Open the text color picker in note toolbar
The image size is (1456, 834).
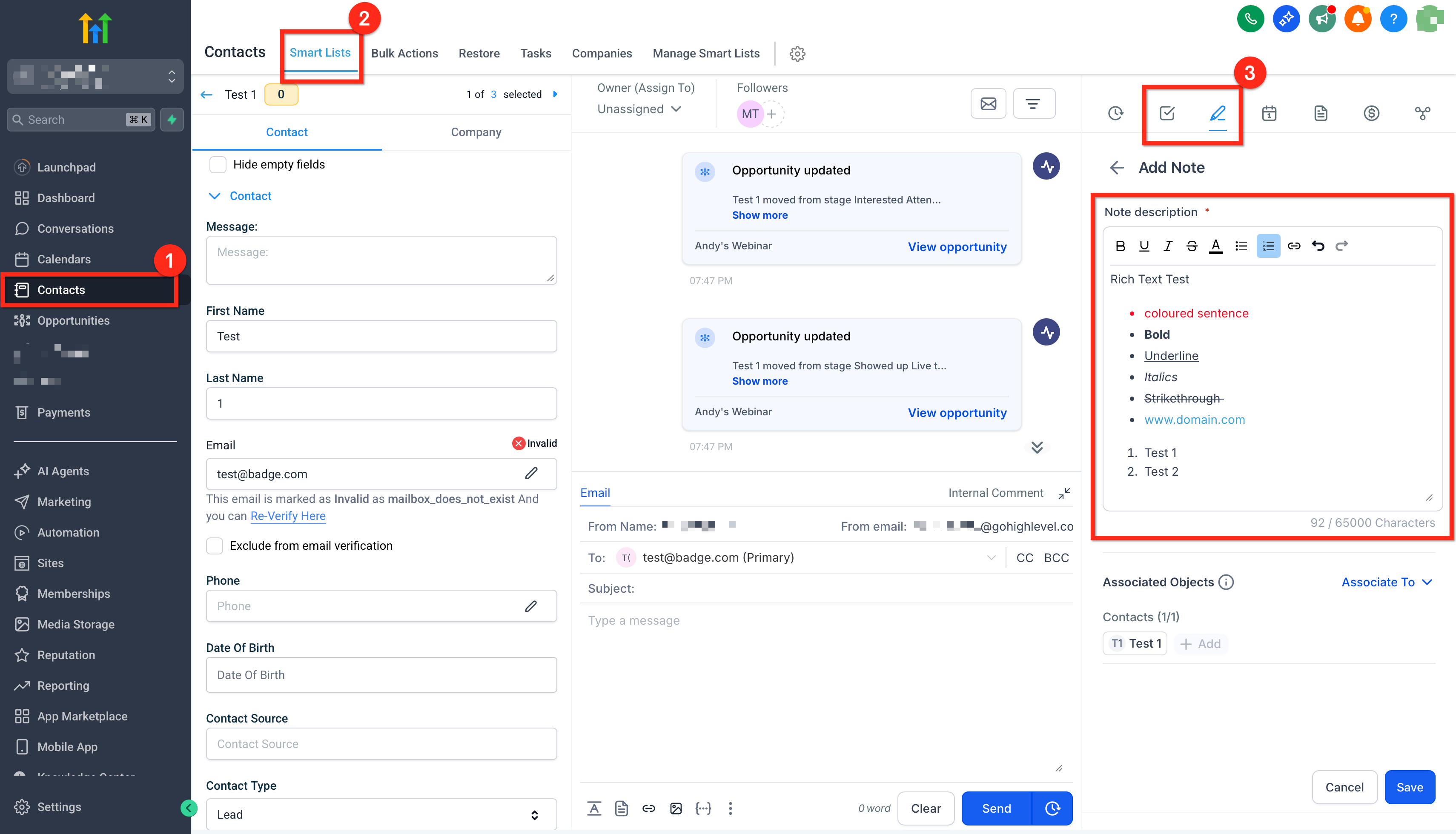(x=1215, y=246)
